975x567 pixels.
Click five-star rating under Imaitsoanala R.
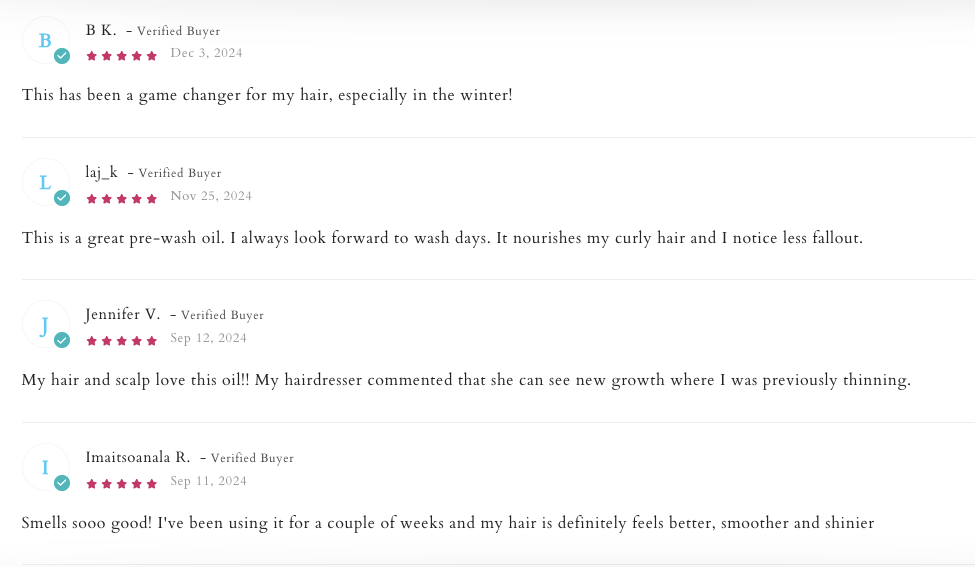click(122, 483)
